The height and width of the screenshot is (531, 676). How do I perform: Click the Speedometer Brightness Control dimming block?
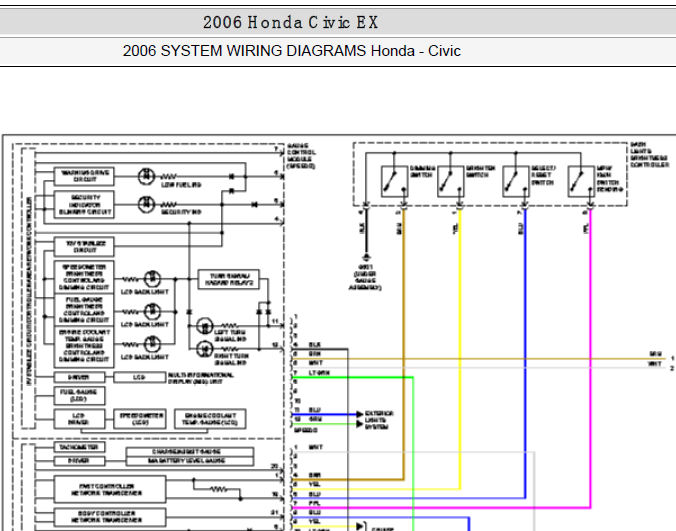tap(84, 277)
